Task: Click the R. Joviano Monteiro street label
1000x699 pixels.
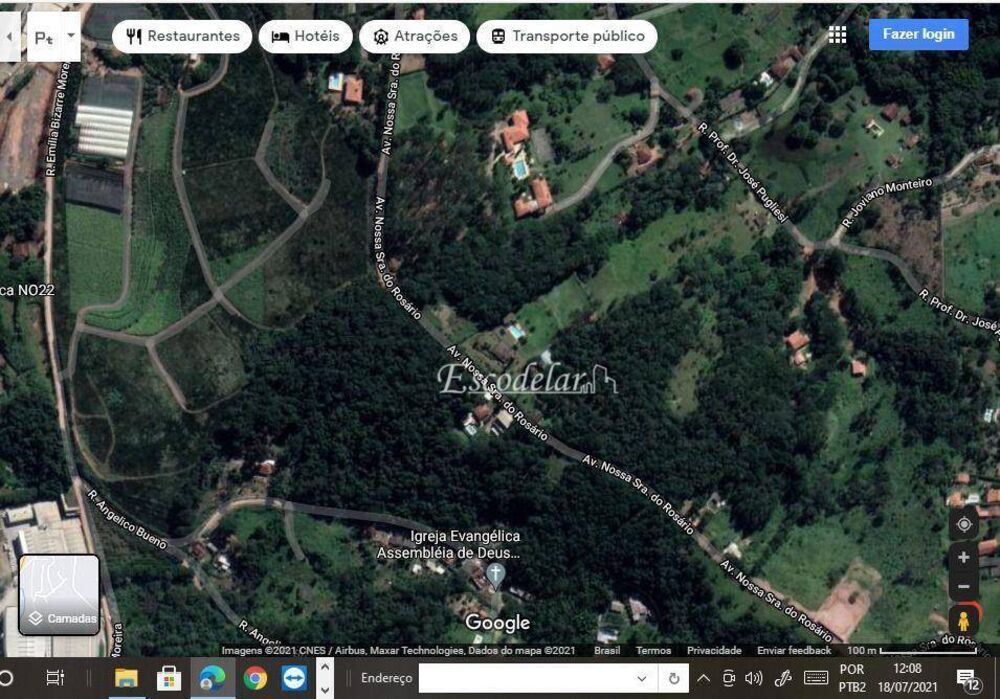Action: click(x=887, y=202)
